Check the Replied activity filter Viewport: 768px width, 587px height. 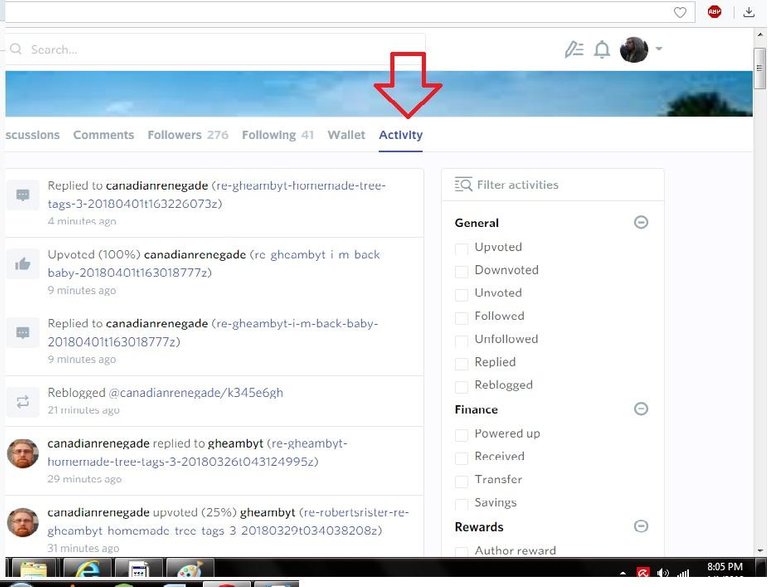point(461,363)
